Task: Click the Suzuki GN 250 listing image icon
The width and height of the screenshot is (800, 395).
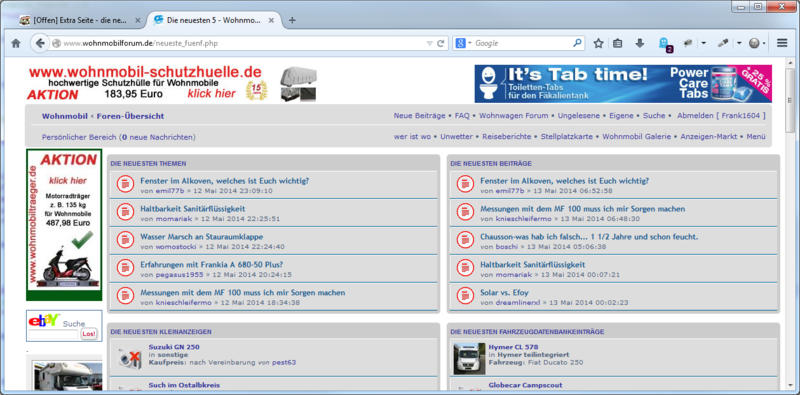Action: pos(130,358)
